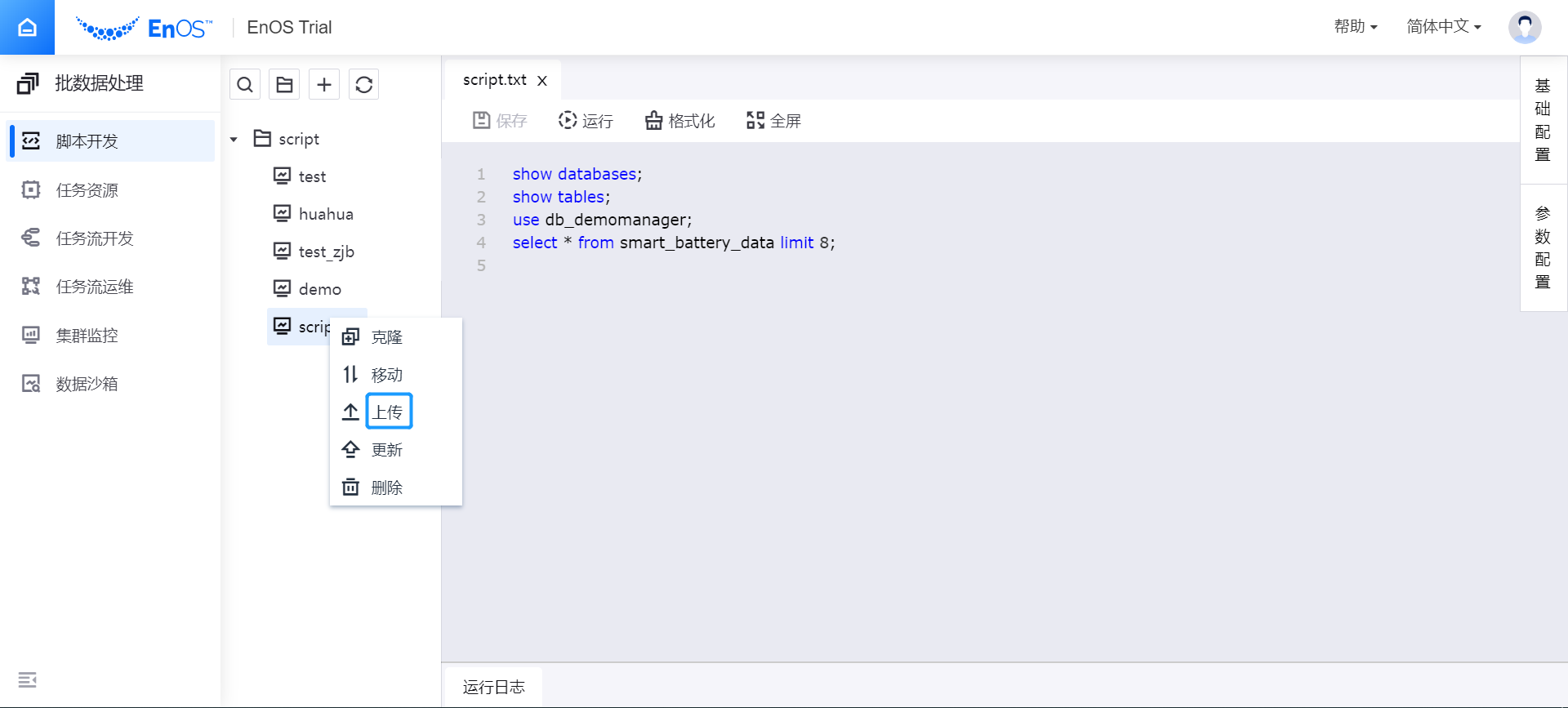Image resolution: width=1568 pixels, height=708 pixels.
Task: Run the script with 运行 button
Action: click(586, 121)
